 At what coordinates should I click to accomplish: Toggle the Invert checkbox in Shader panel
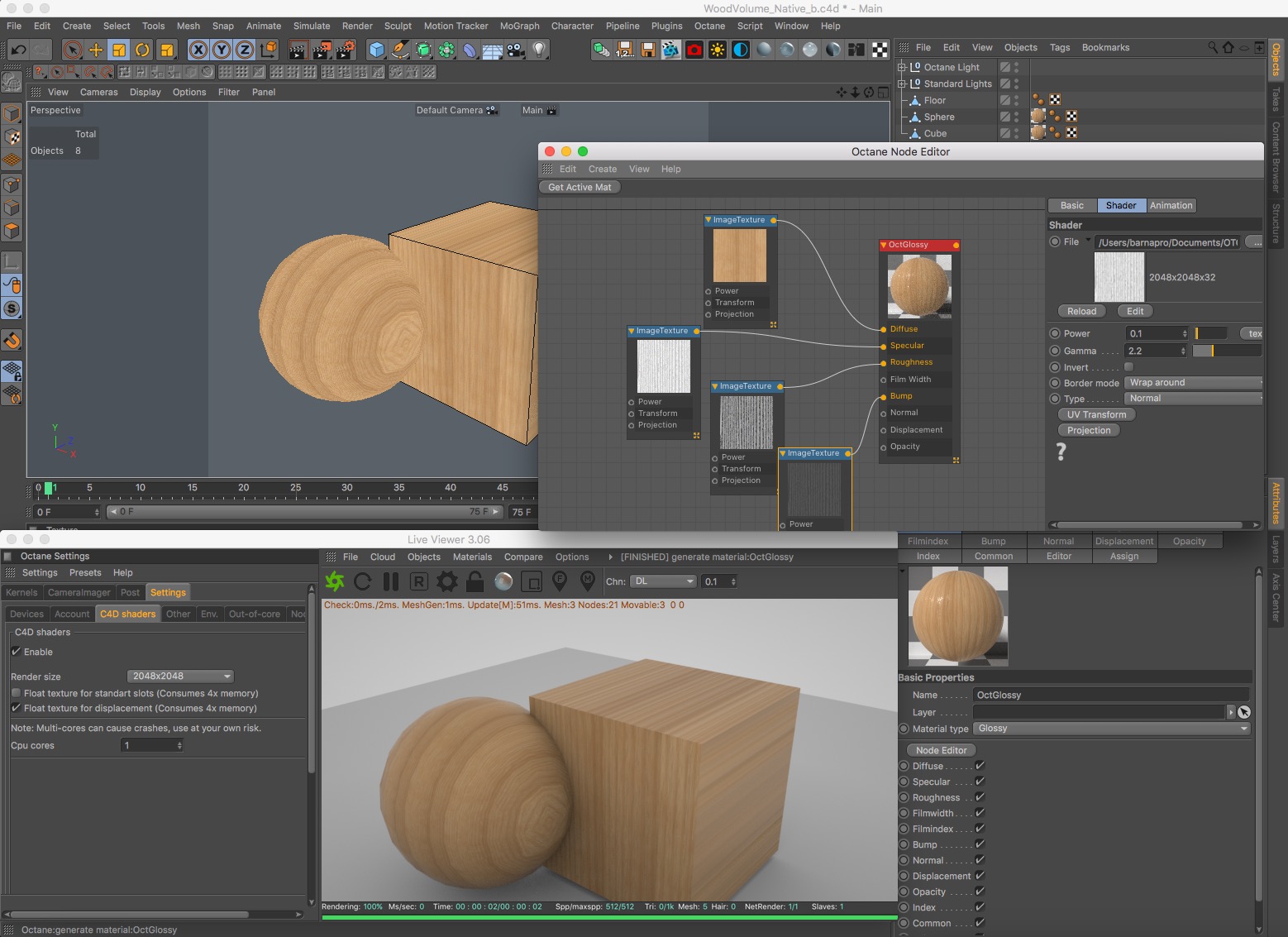pos(1128,367)
